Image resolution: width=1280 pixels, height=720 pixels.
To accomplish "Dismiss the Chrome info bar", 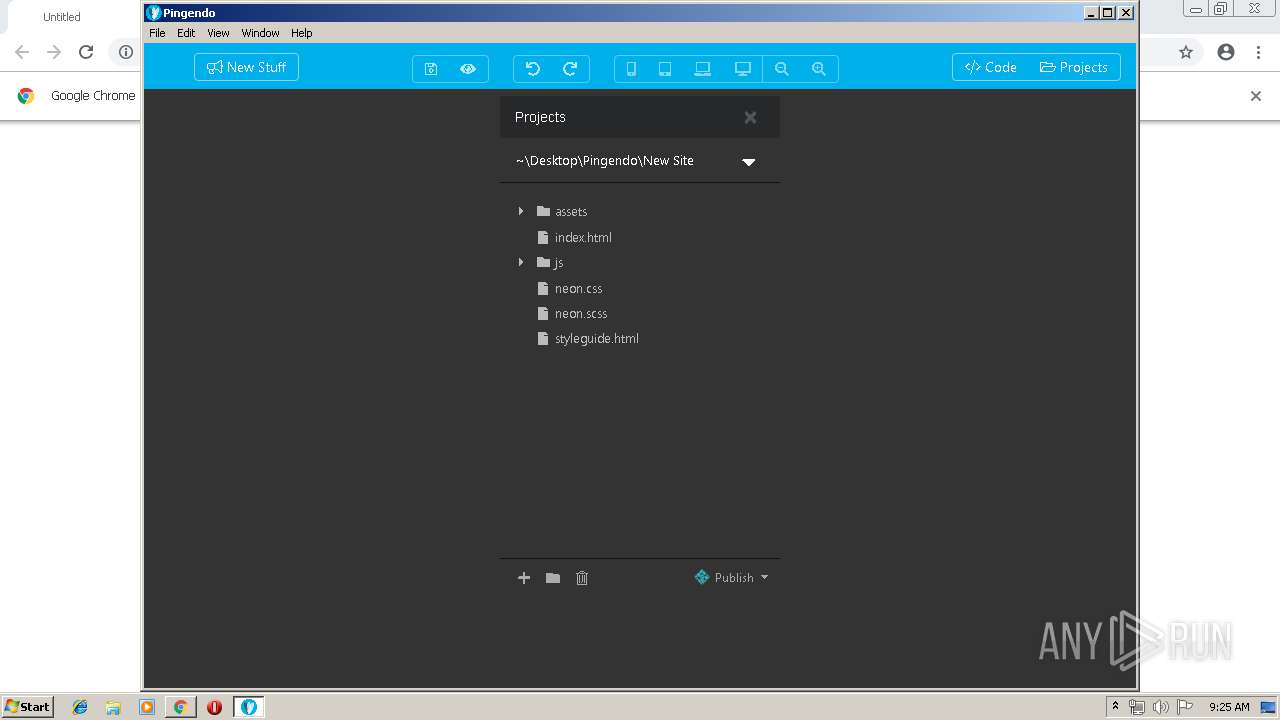I will 1256,96.
